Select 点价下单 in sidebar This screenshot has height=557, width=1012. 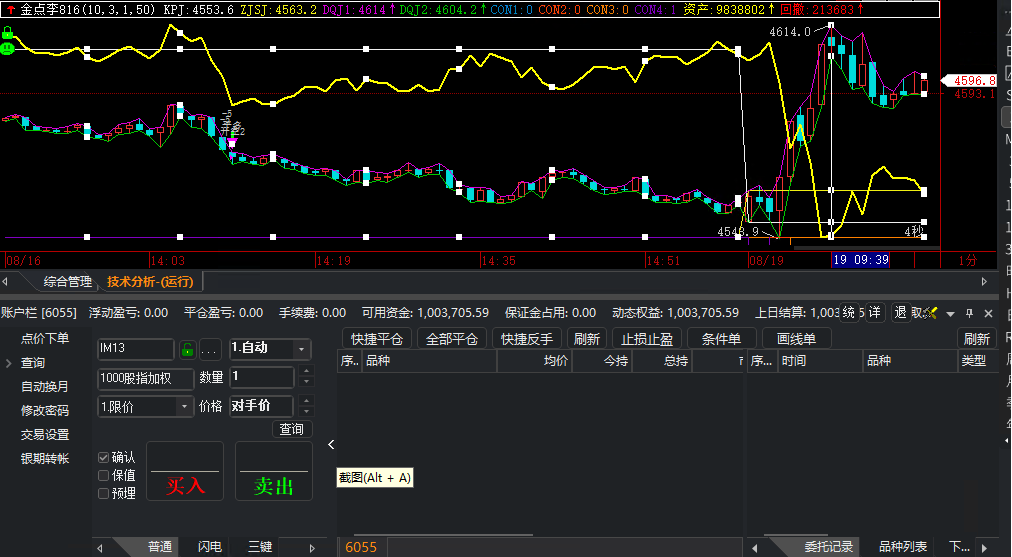pos(45,338)
